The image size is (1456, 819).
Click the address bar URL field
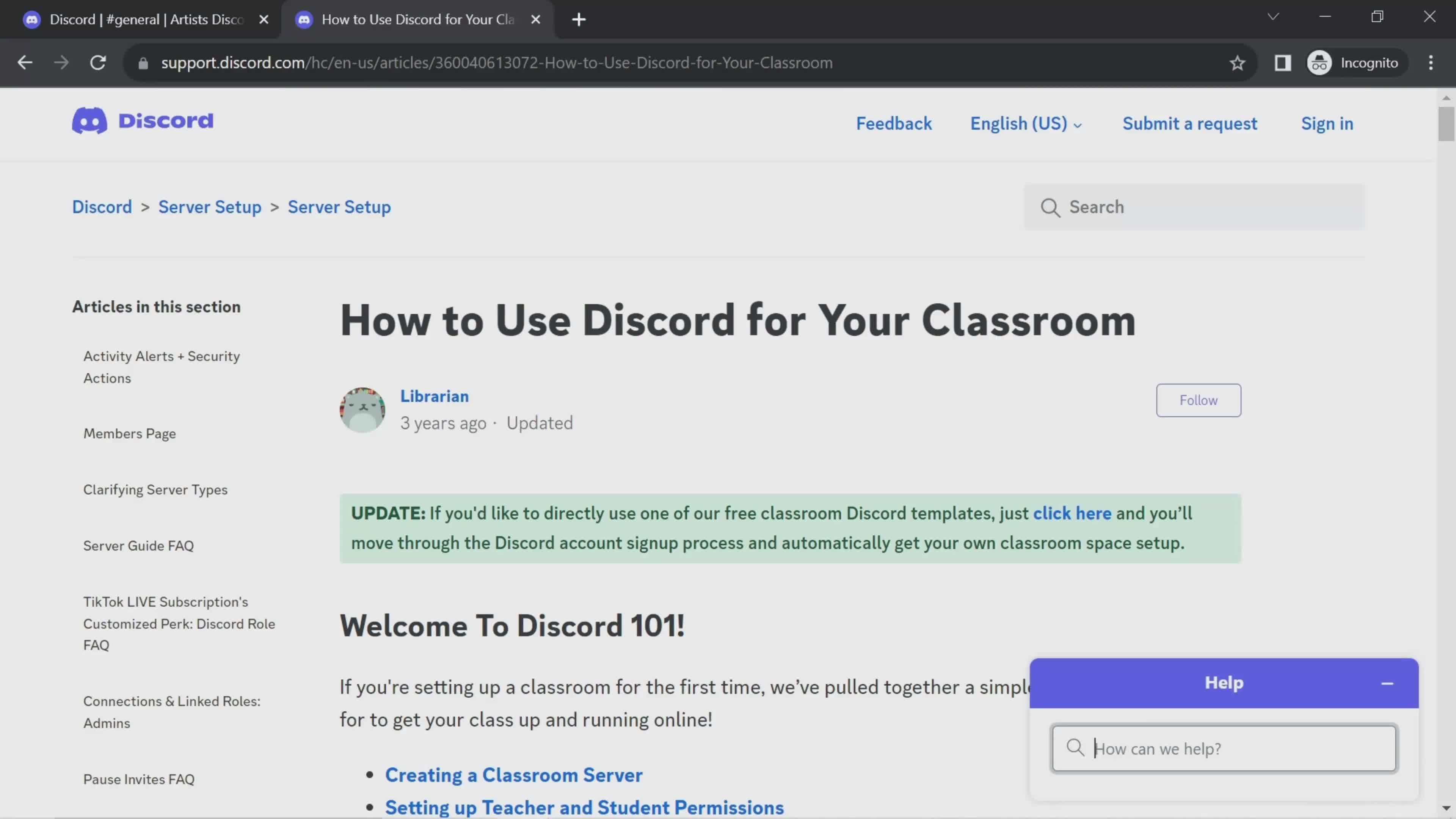(497, 63)
